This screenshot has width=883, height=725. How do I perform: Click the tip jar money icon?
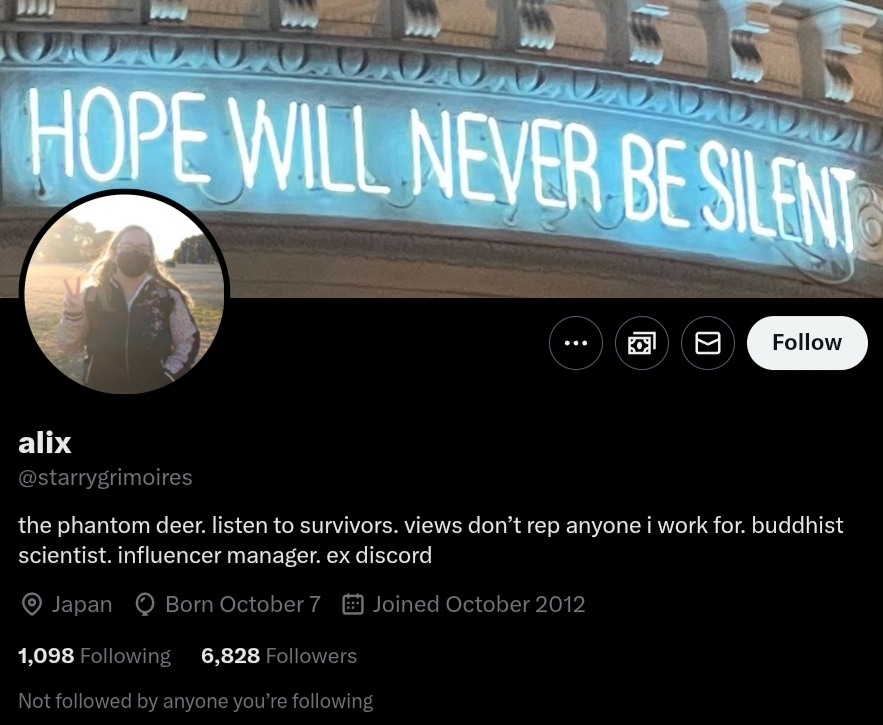(641, 343)
